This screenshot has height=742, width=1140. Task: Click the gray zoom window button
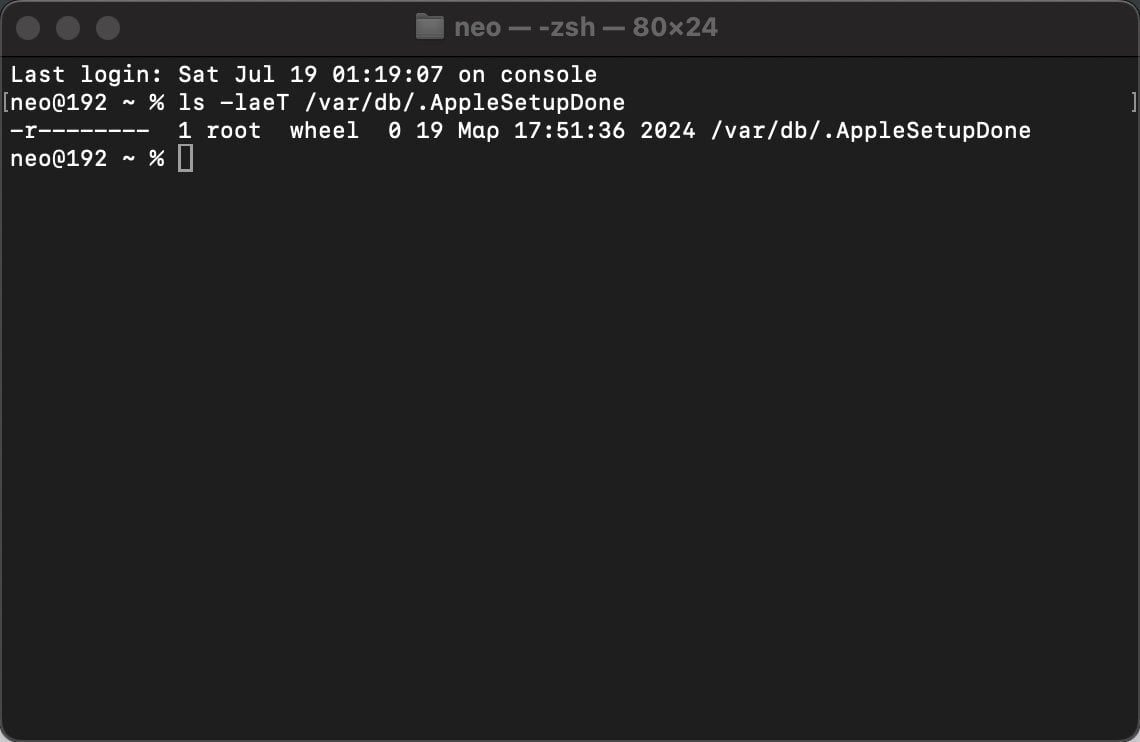pos(108,28)
